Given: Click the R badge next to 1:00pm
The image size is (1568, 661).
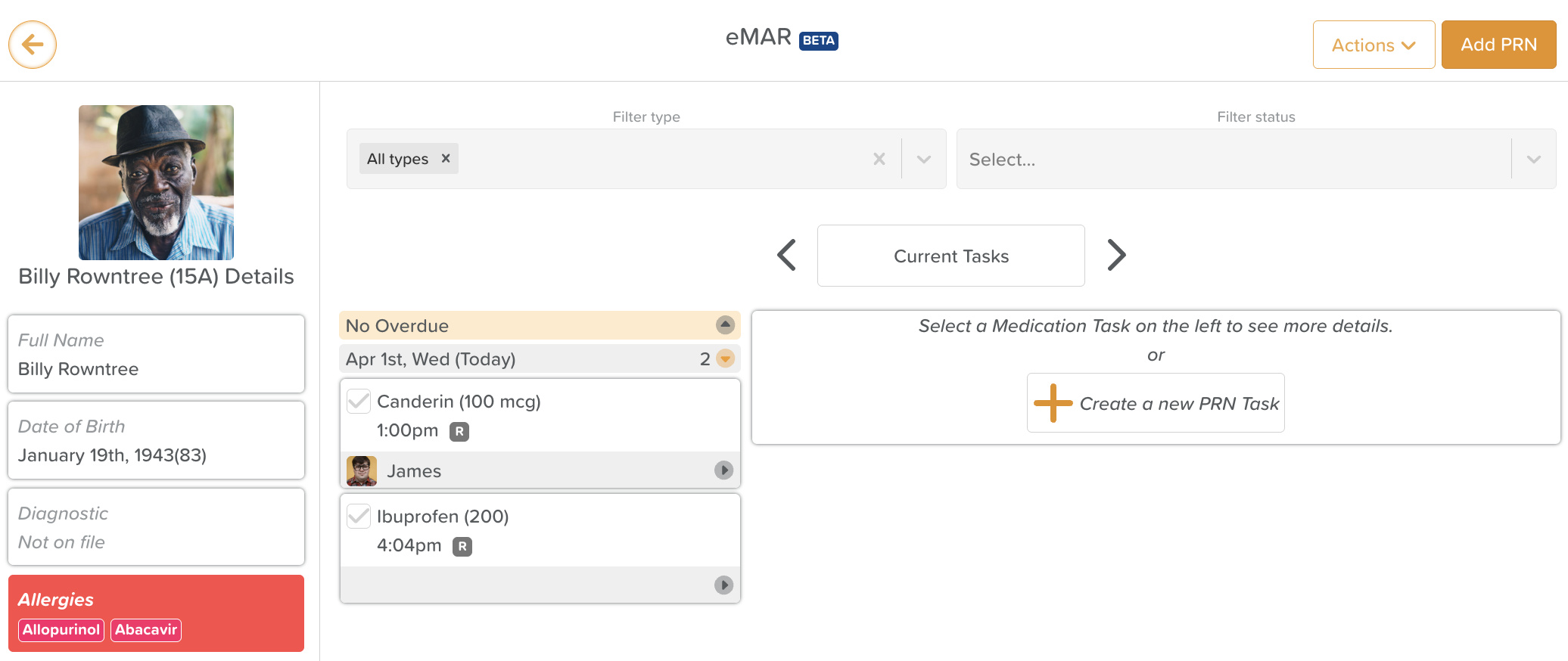Looking at the screenshot, I should click(x=459, y=431).
